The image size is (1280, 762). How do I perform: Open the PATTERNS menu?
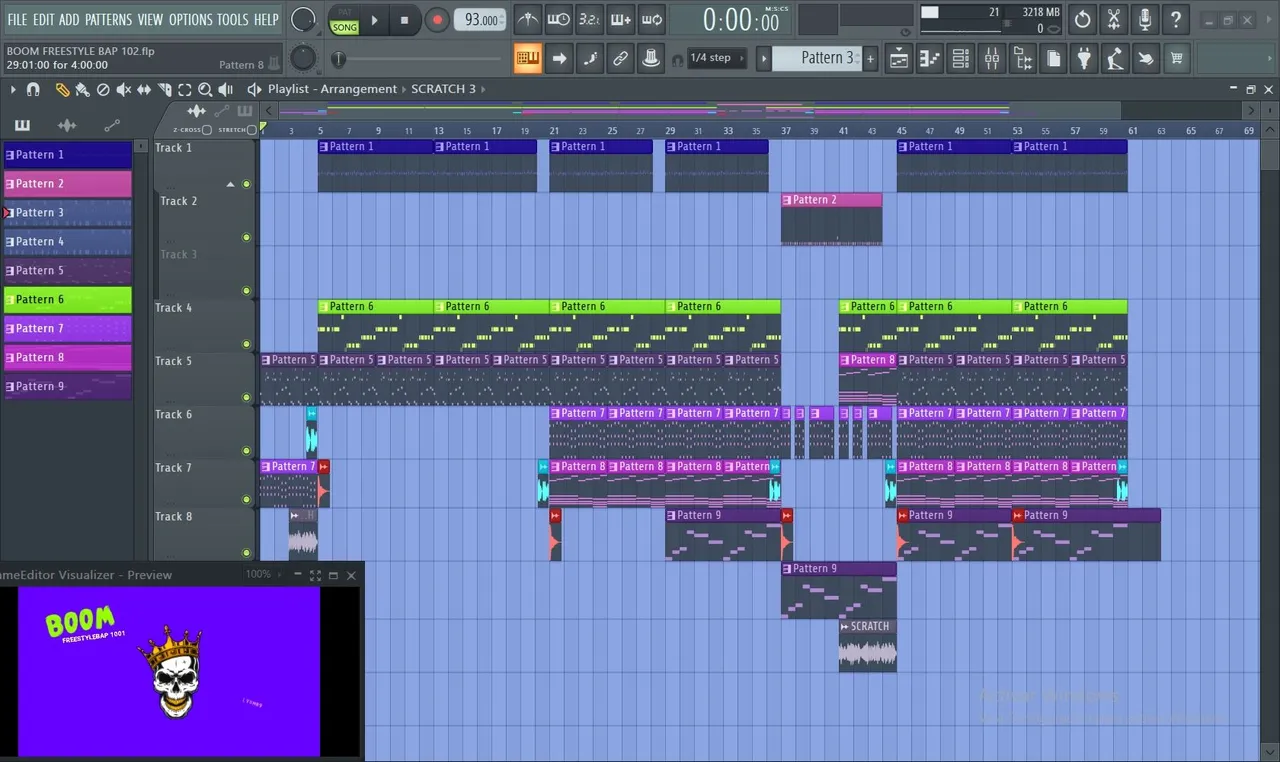click(108, 19)
